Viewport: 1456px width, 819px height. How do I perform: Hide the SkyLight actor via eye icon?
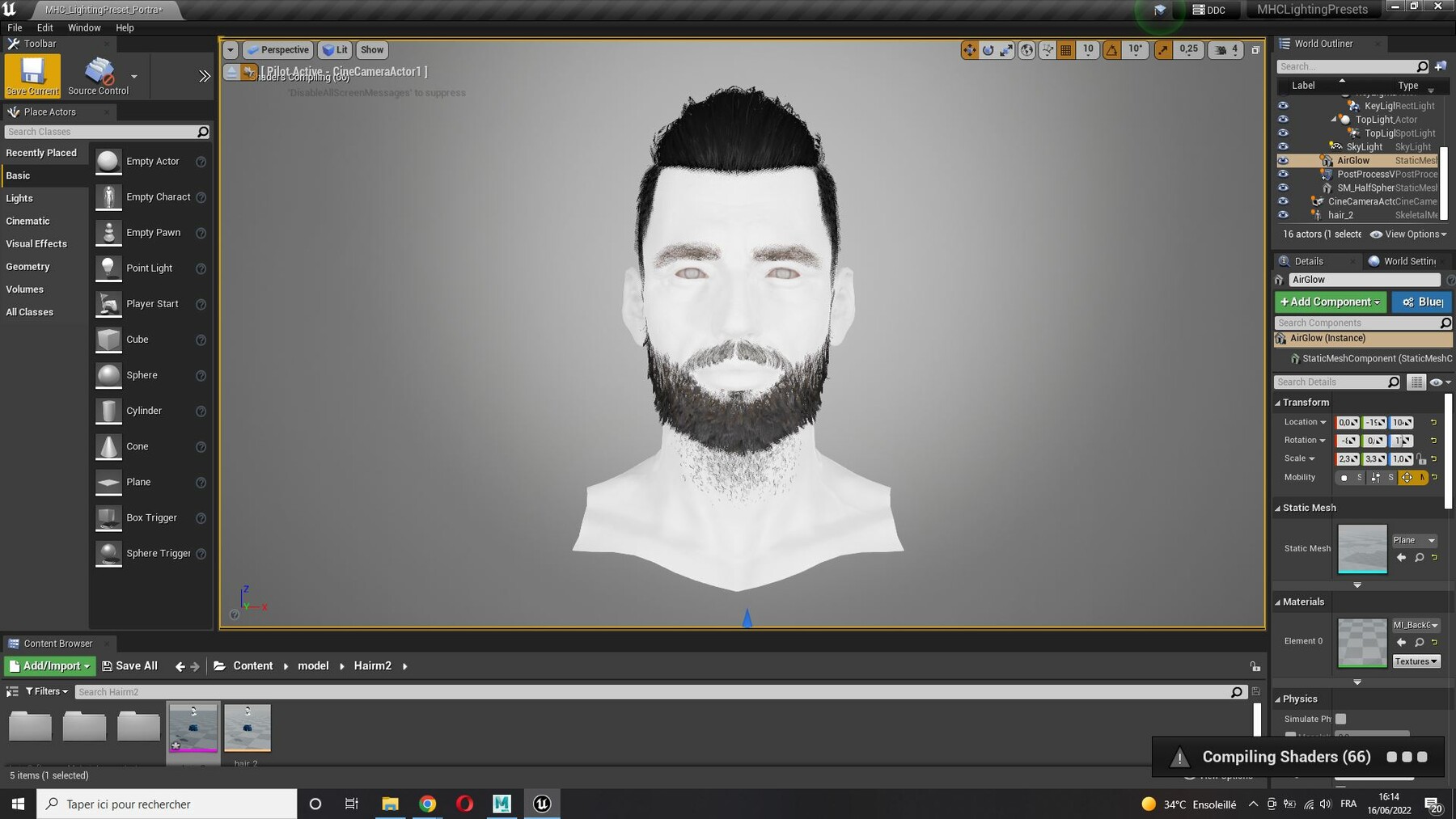pos(1283,146)
